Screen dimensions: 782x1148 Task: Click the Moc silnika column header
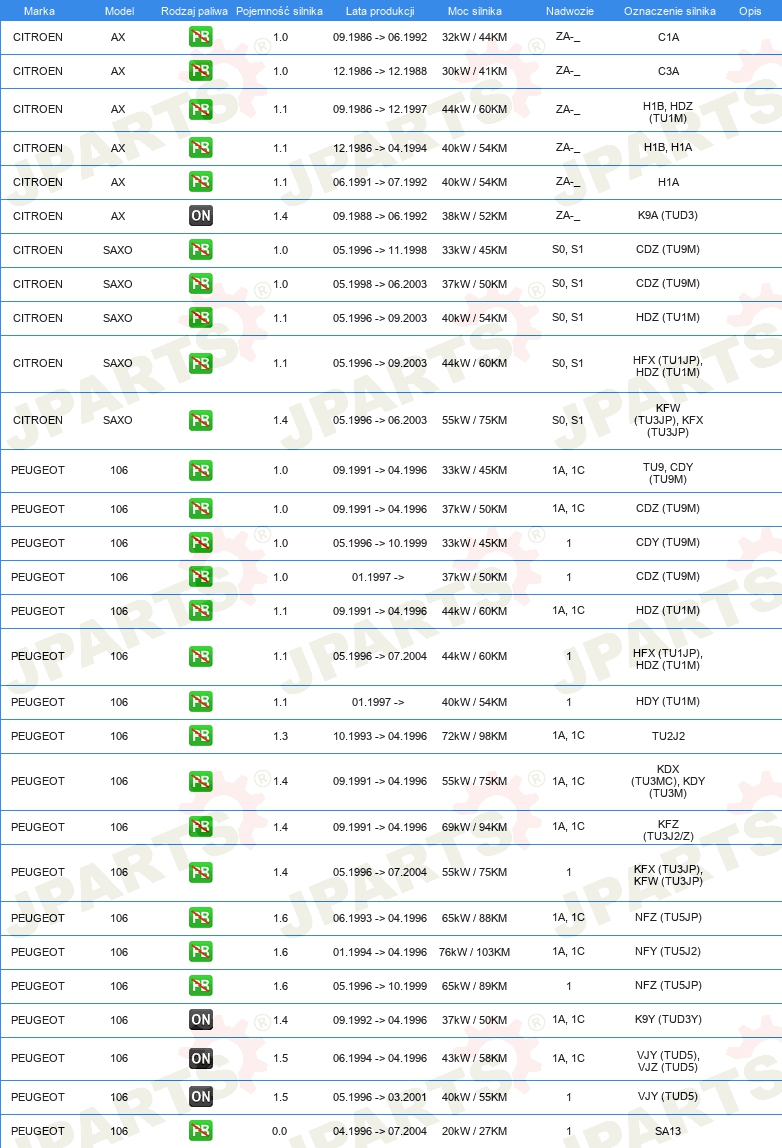[x=474, y=11]
